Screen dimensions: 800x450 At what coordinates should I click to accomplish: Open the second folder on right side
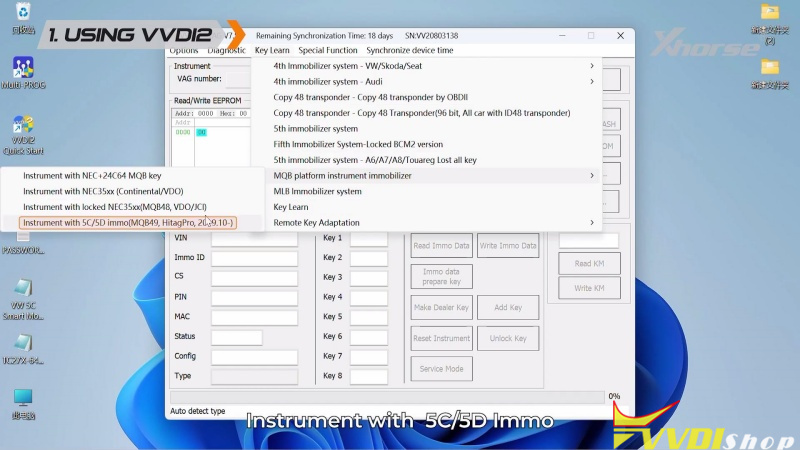point(769,70)
